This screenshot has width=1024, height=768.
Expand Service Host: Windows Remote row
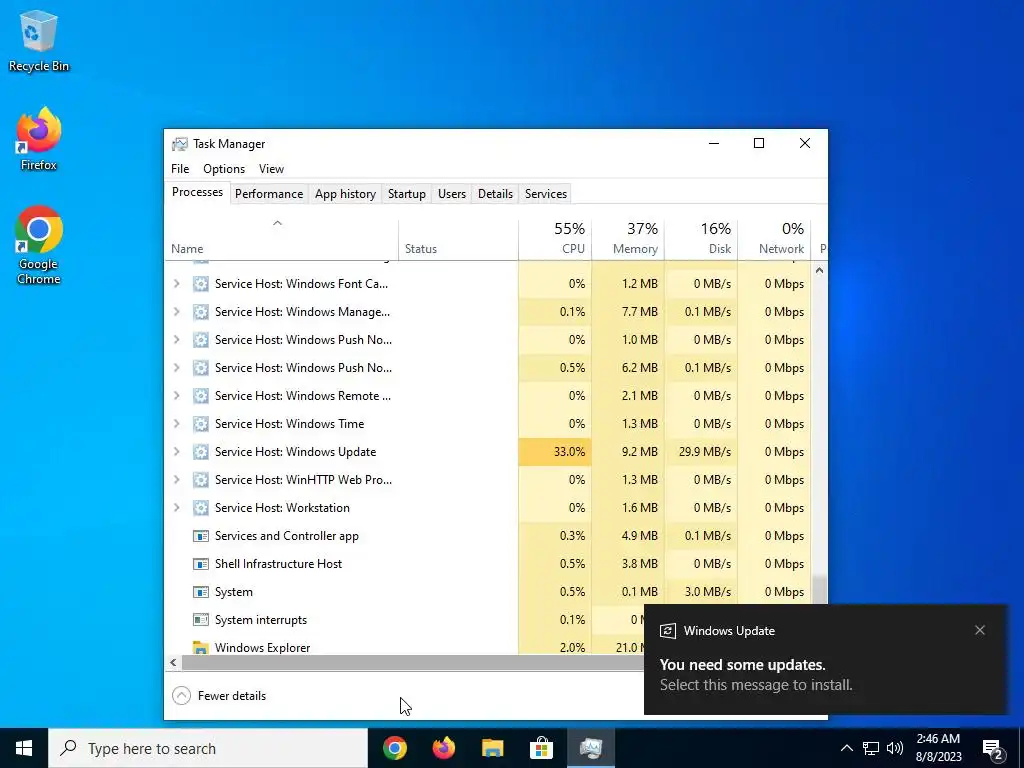(x=176, y=396)
